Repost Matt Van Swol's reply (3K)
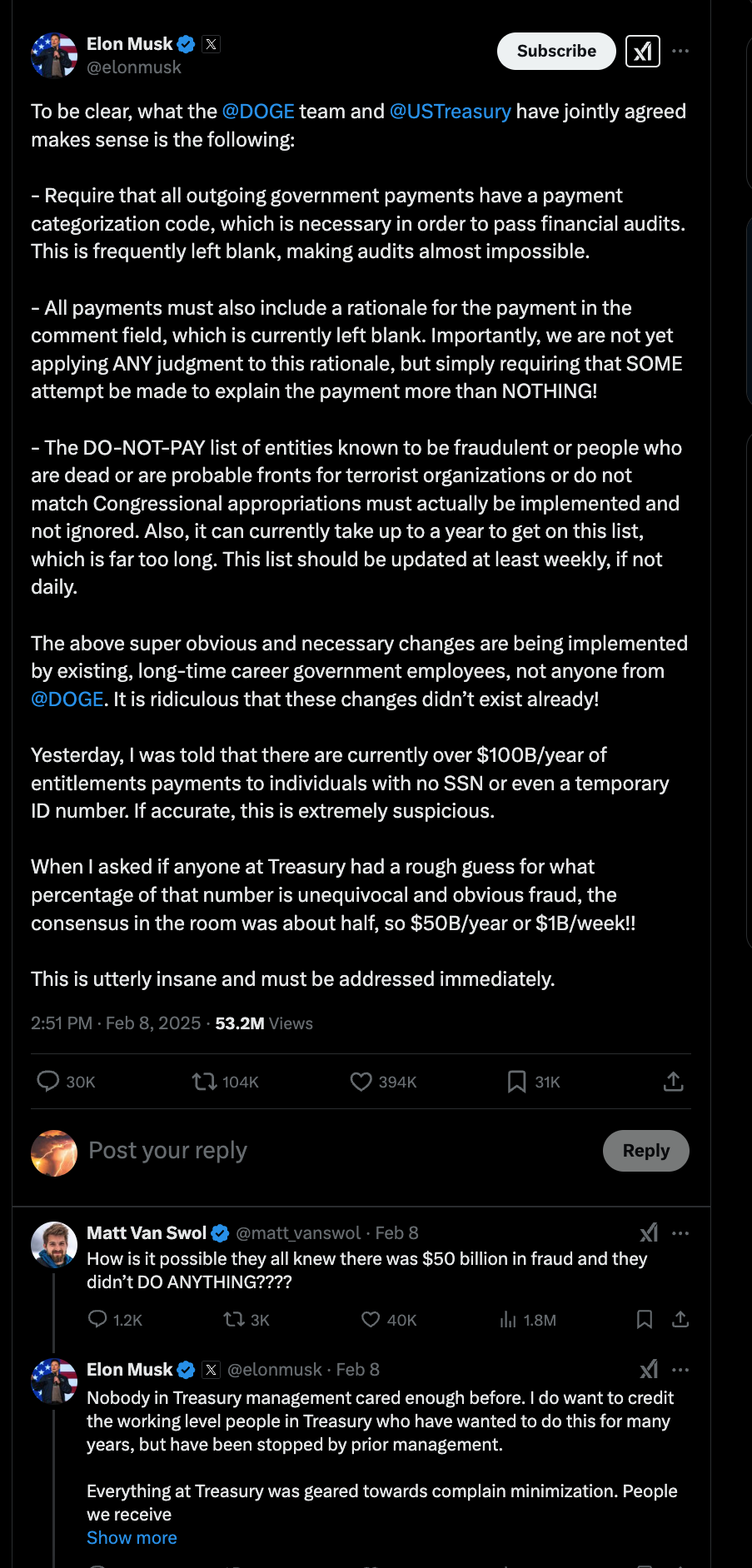 coord(233,1319)
